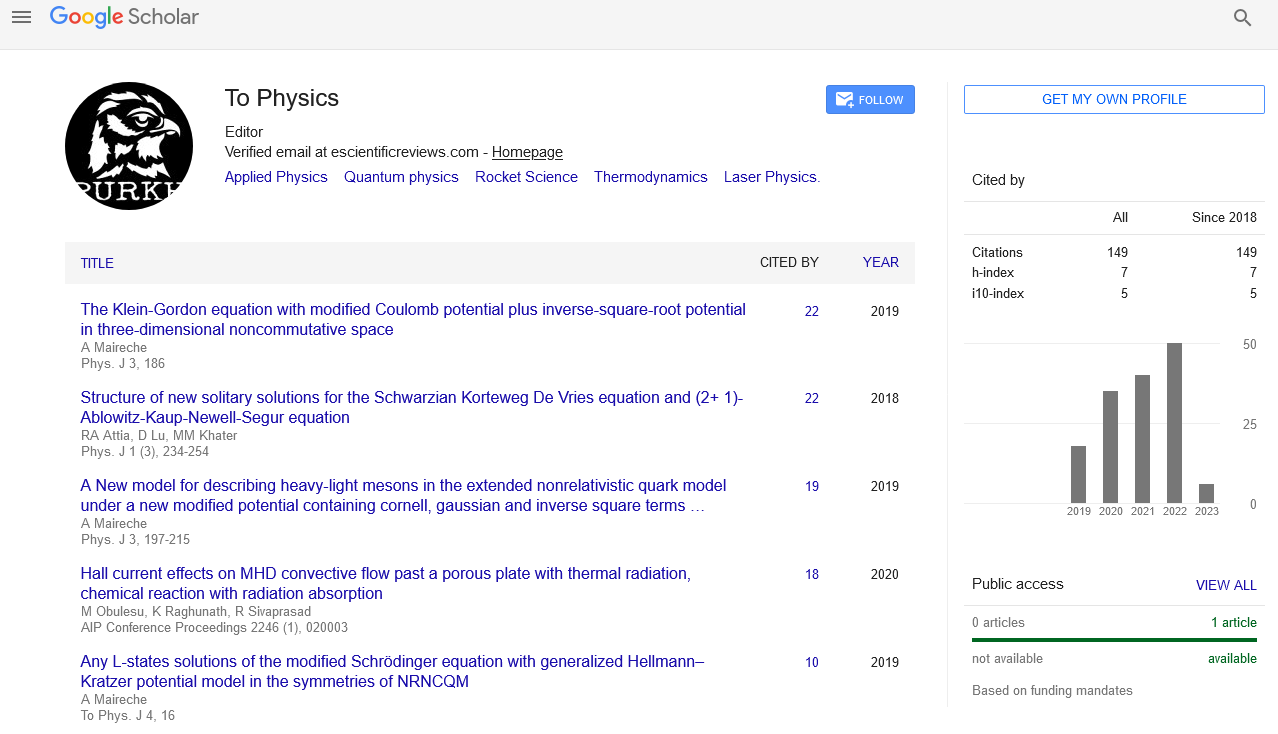Sort articles by Year column
The height and width of the screenshot is (734, 1278).
coord(881,262)
